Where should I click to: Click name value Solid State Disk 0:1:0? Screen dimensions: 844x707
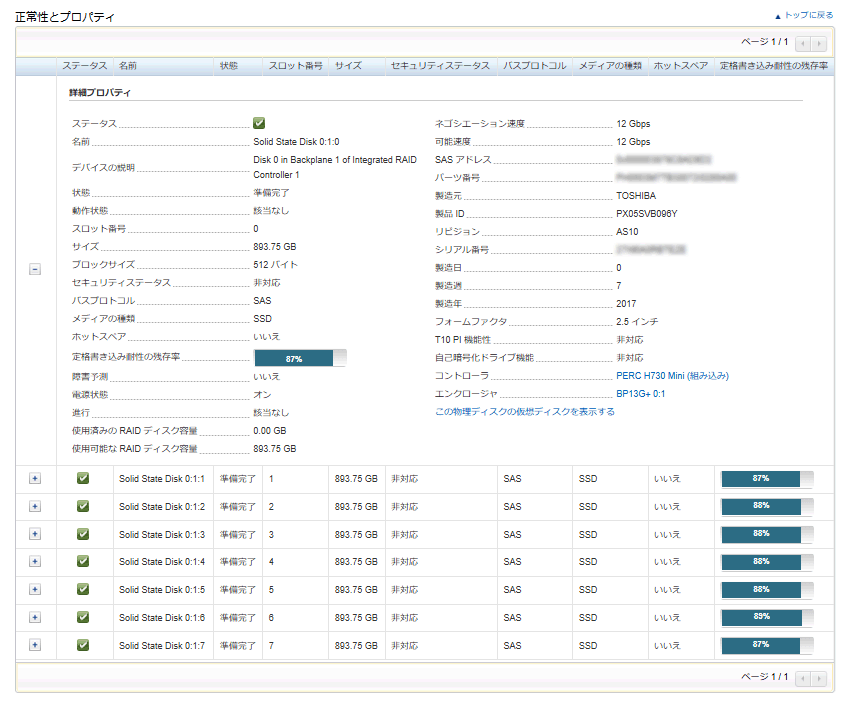point(296,142)
